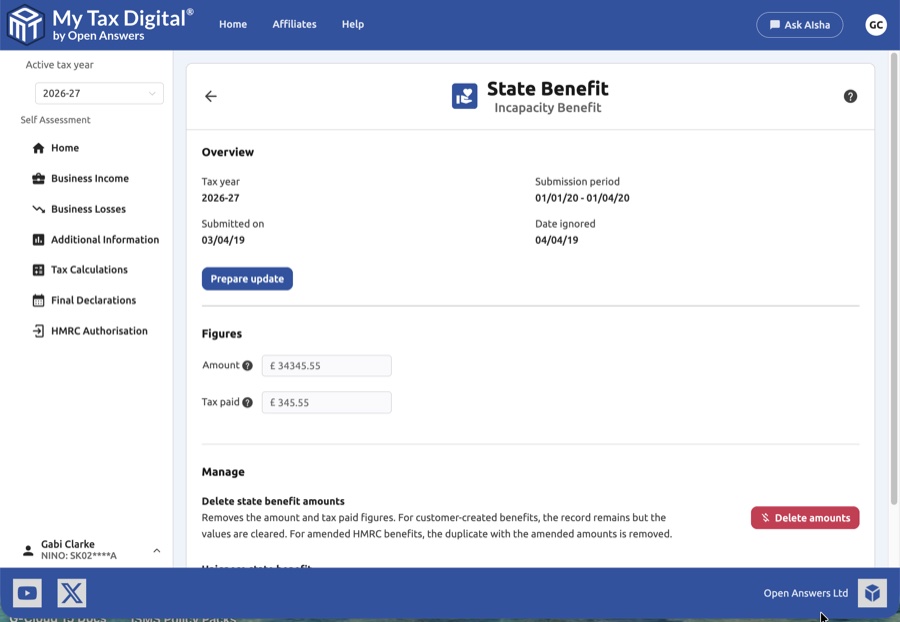Open the GC user avatar menu

876,24
